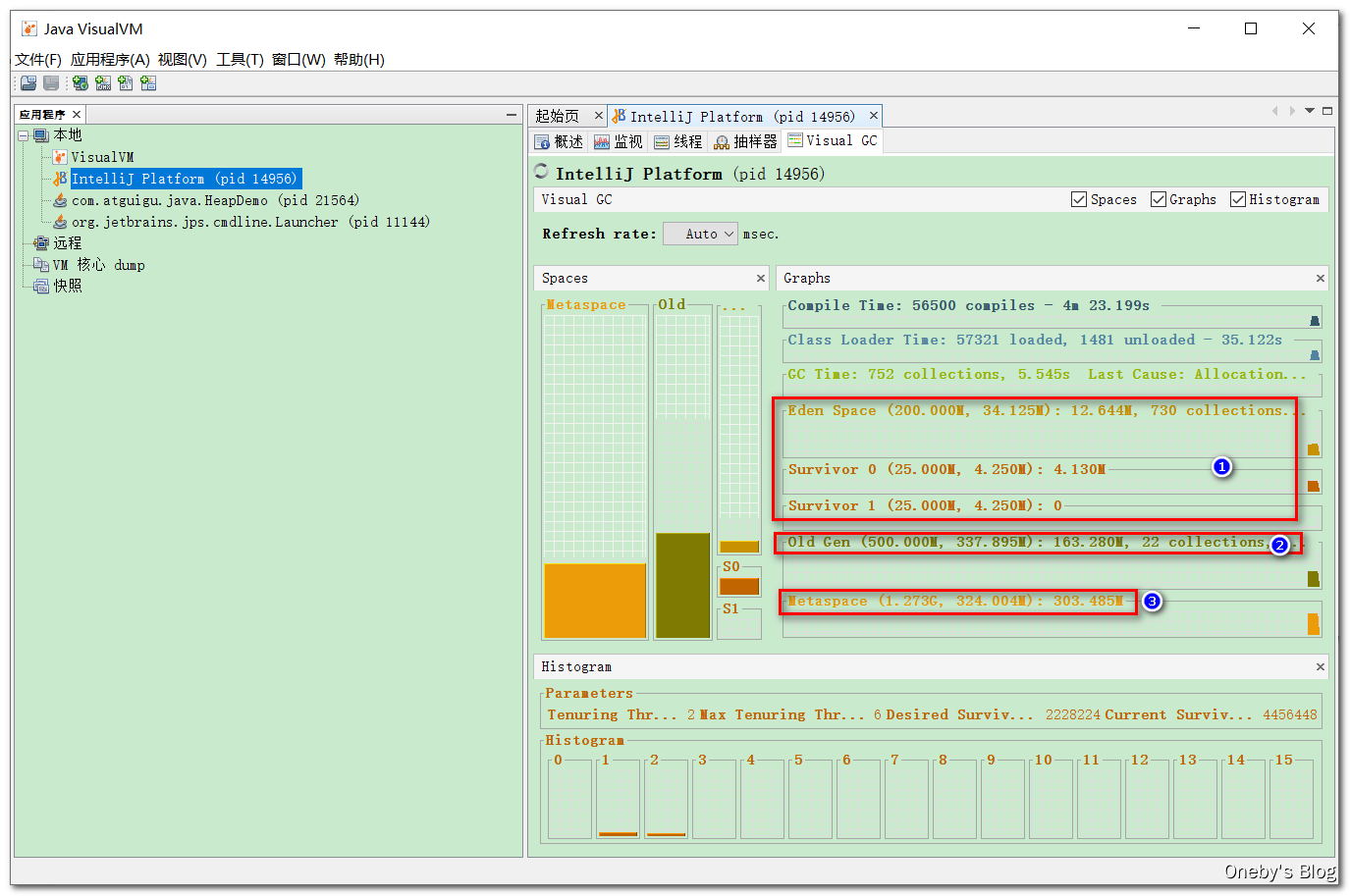
Task: Close the Graphs panel
Action: pos(1320,279)
